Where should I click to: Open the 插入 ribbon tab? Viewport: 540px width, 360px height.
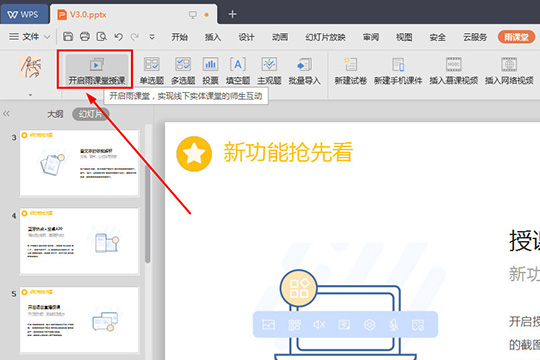coord(213,37)
